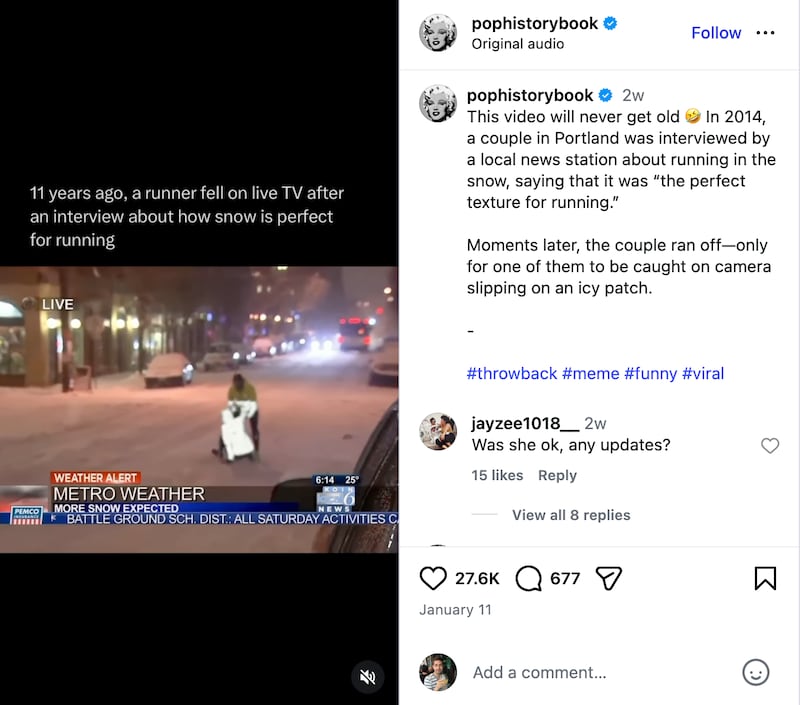
Task: Click Original audio link
Action: (x=517, y=44)
